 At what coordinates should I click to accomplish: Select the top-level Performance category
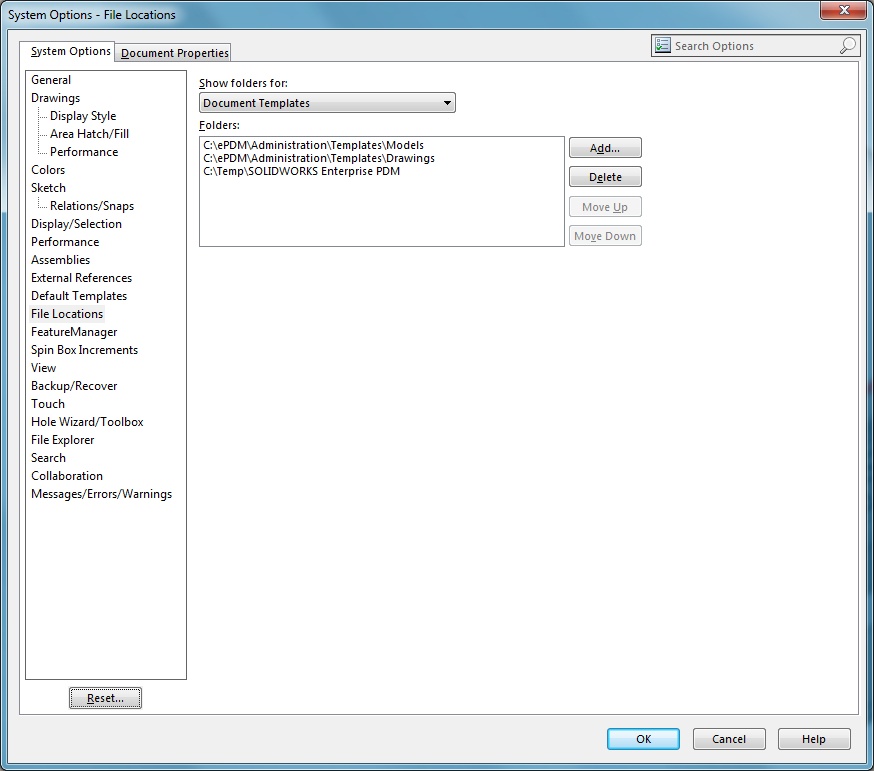pyautogui.click(x=65, y=242)
